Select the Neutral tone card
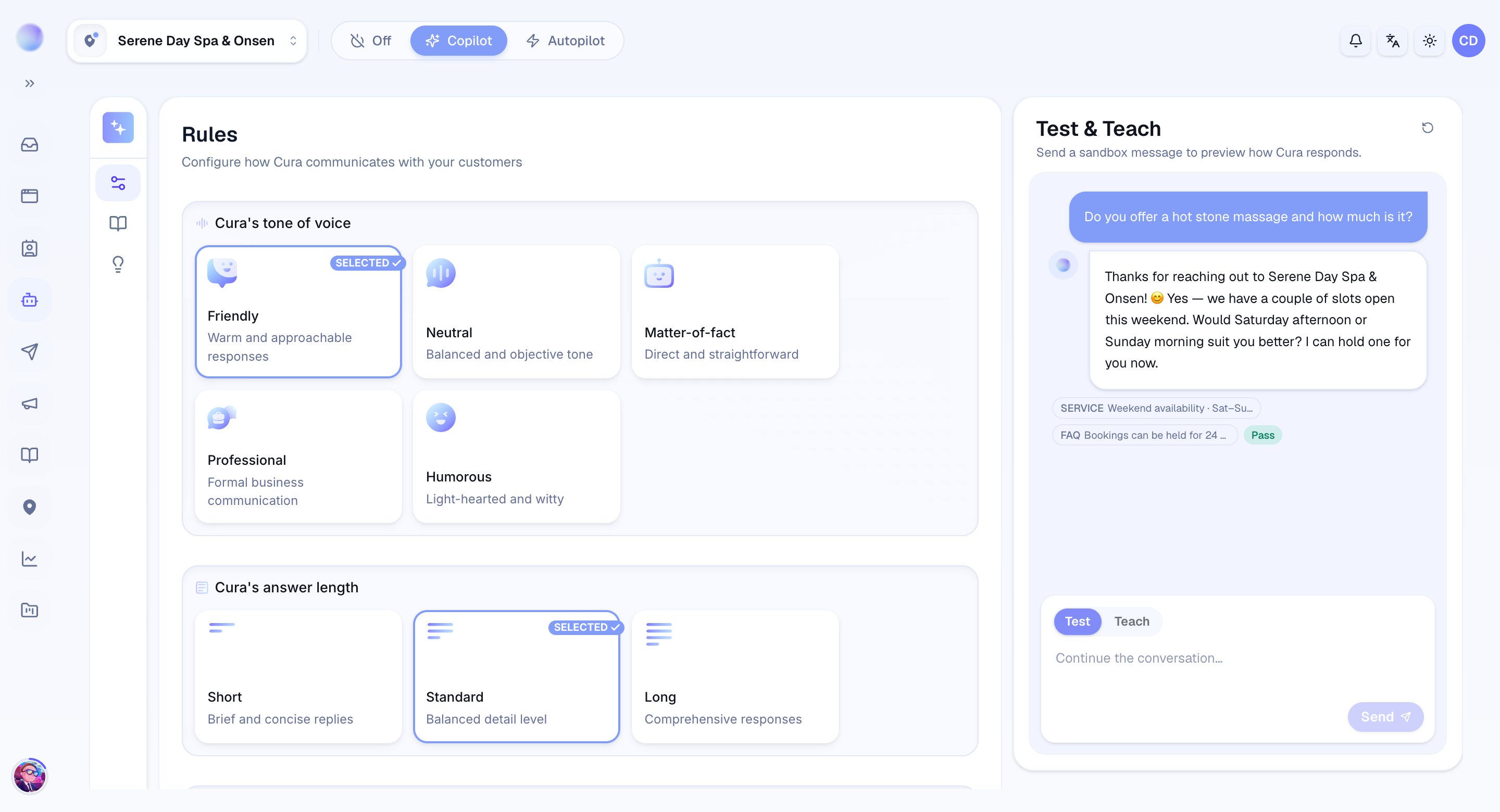The height and width of the screenshot is (812, 1500). [517, 311]
